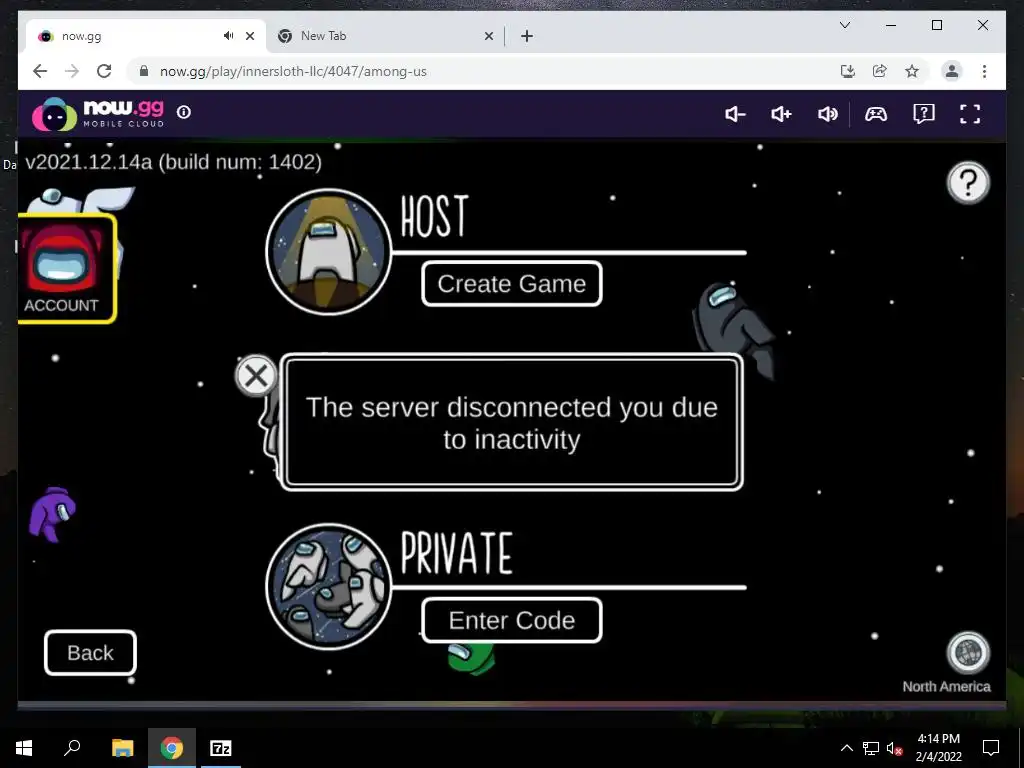Viewport: 1024px width, 768px height.
Task: Click the install app icon in address bar
Action: click(848, 71)
